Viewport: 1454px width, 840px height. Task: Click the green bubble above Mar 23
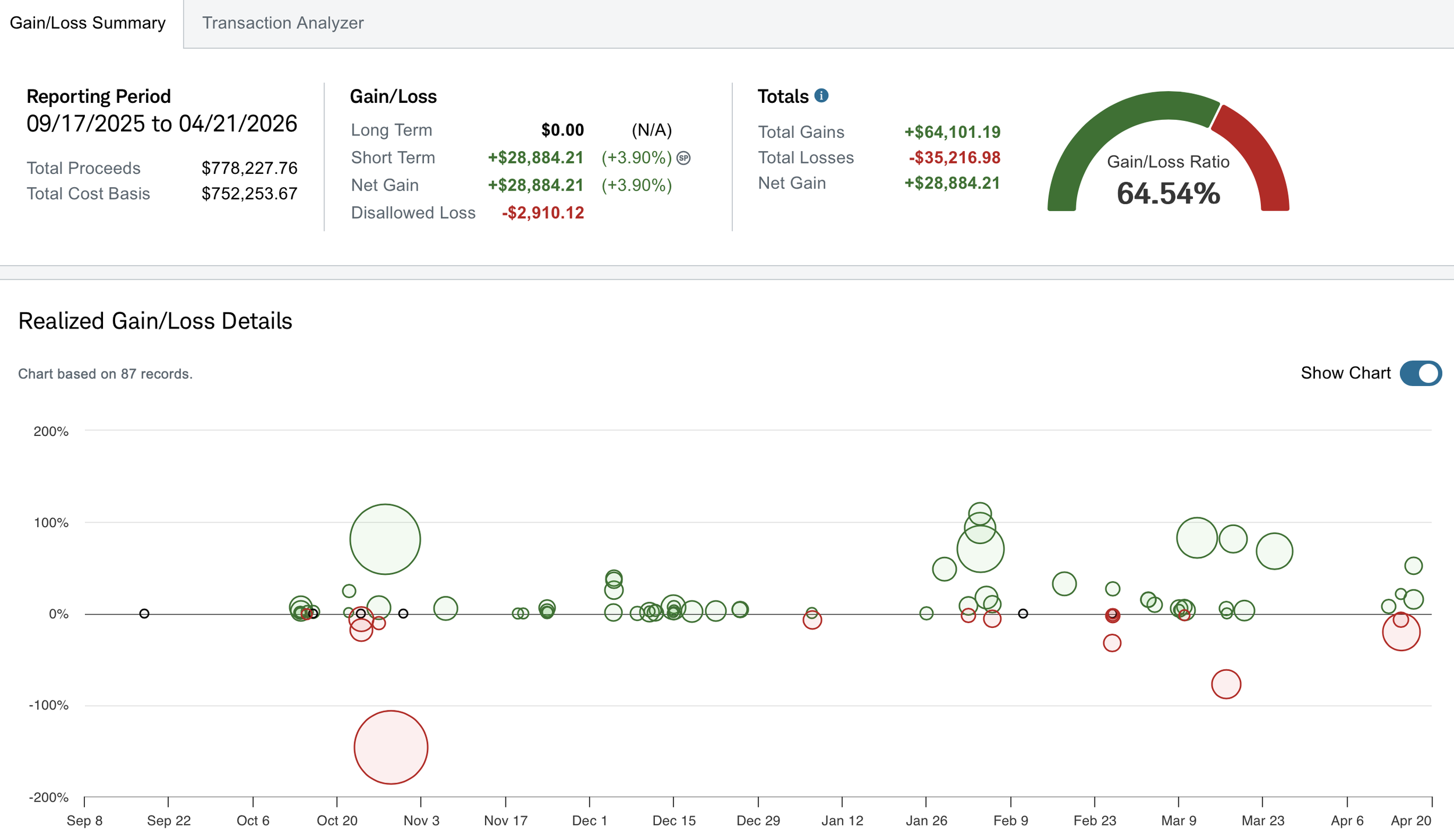pos(1274,551)
